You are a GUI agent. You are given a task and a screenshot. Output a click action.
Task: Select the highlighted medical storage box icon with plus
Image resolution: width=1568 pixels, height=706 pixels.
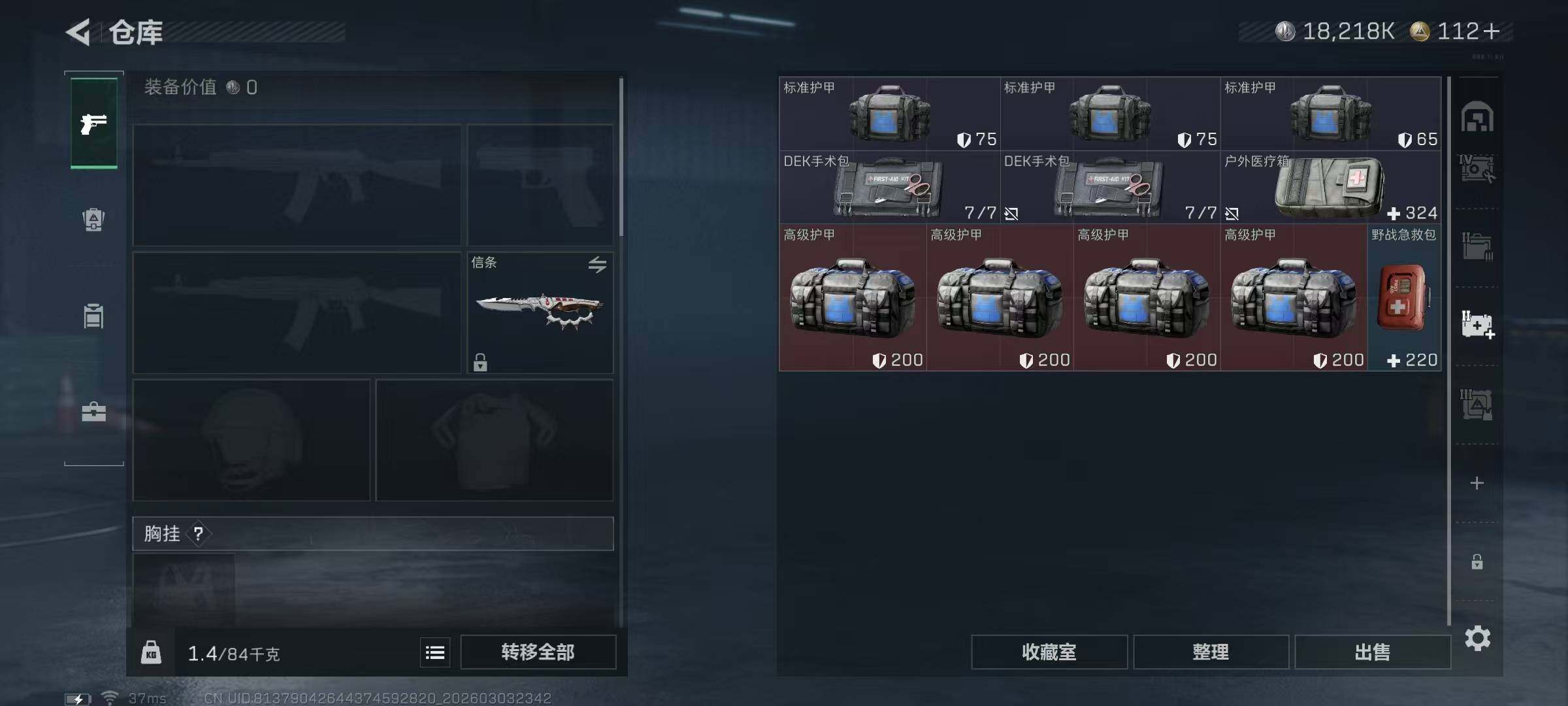(1478, 325)
